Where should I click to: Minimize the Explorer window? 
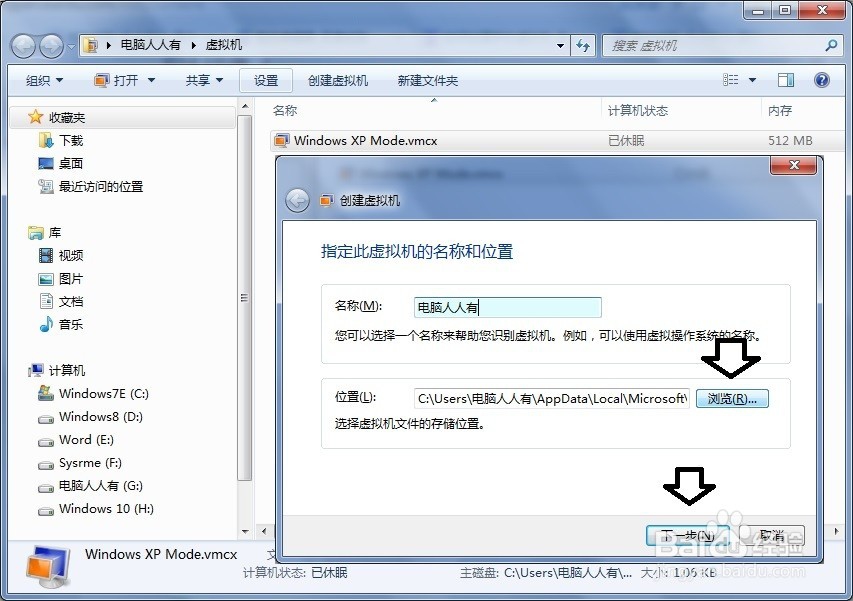758,10
